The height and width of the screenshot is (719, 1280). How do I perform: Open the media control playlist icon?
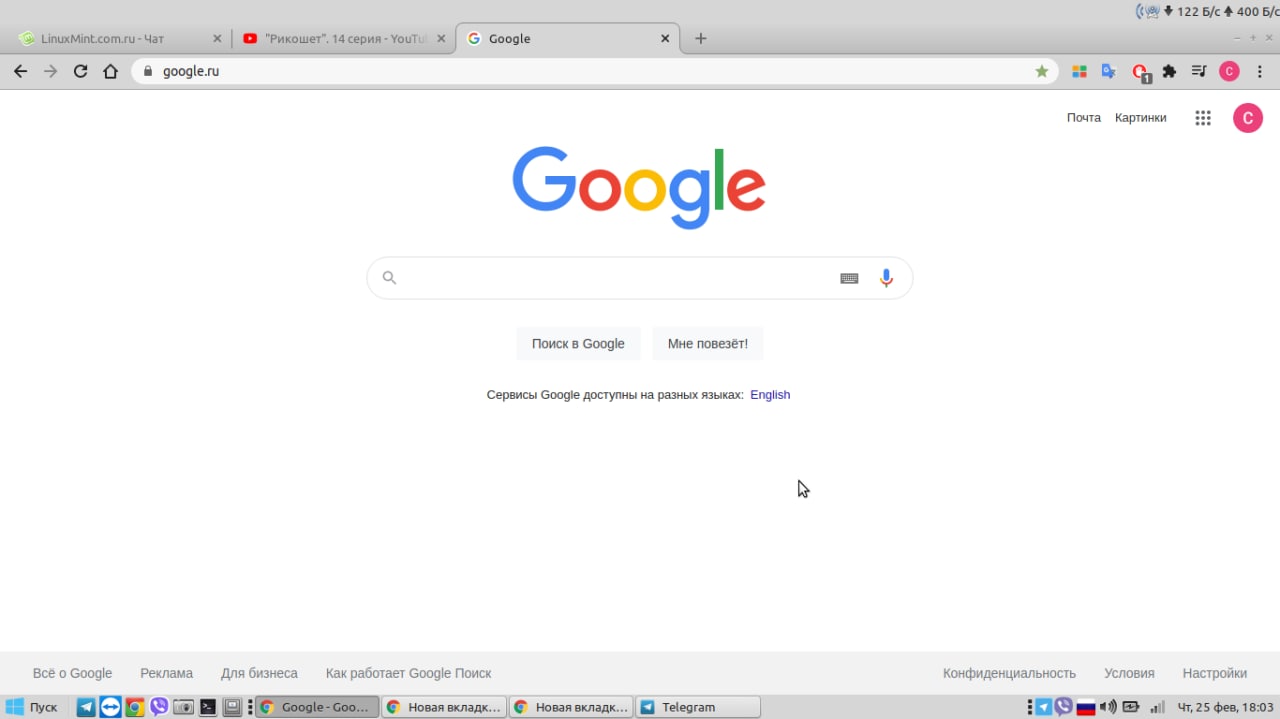pos(1199,71)
